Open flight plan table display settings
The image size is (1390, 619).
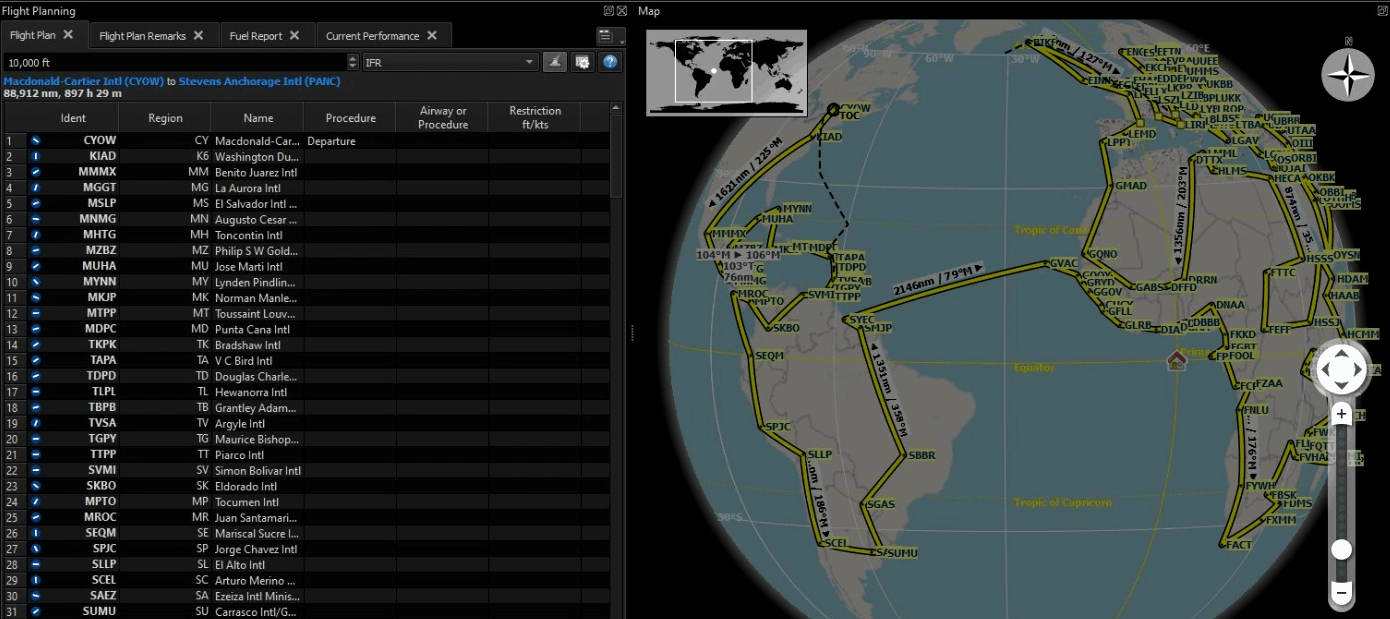(583, 62)
